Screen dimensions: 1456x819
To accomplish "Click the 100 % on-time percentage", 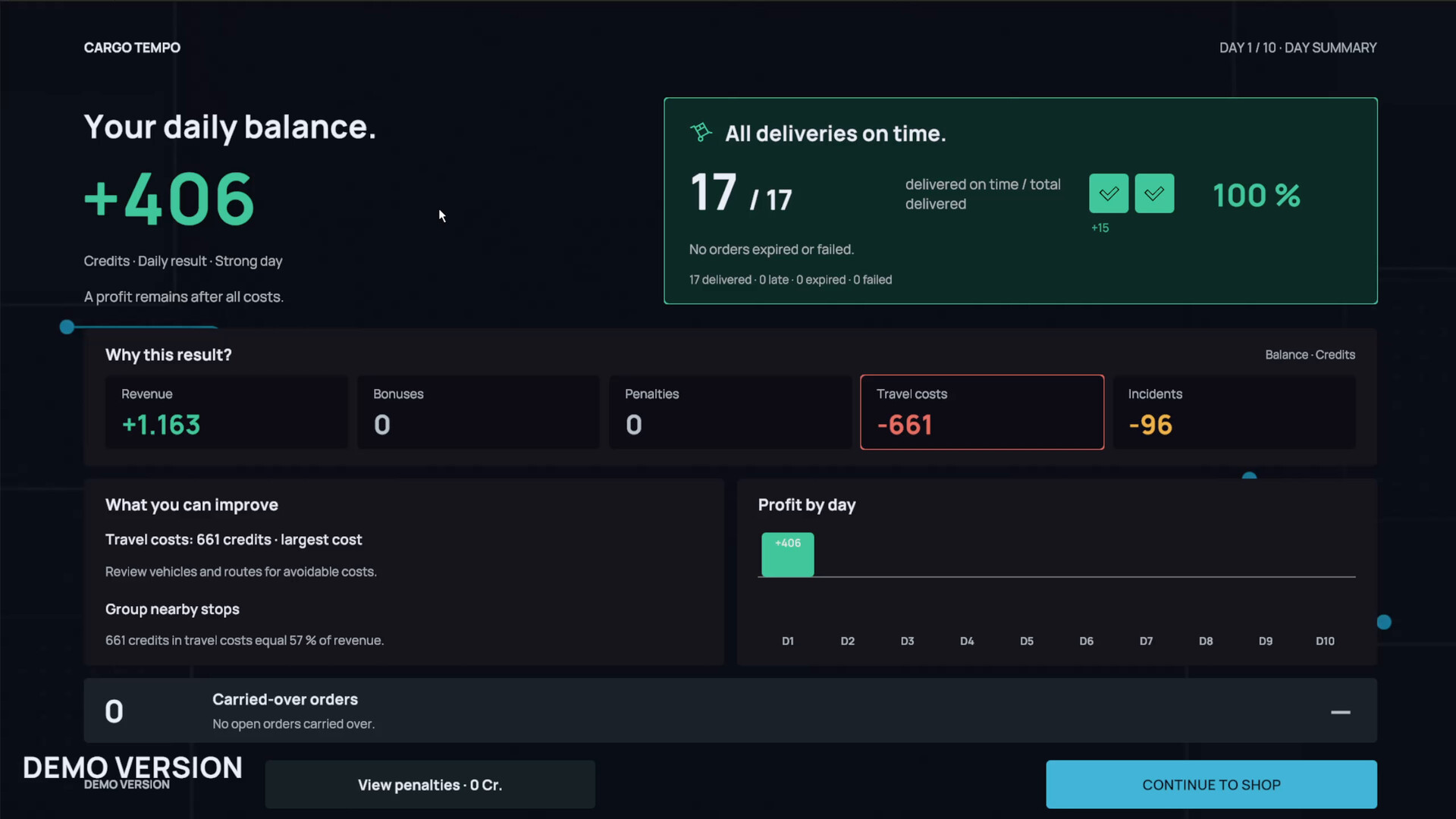I will pyautogui.click(x=1257, y=195).
